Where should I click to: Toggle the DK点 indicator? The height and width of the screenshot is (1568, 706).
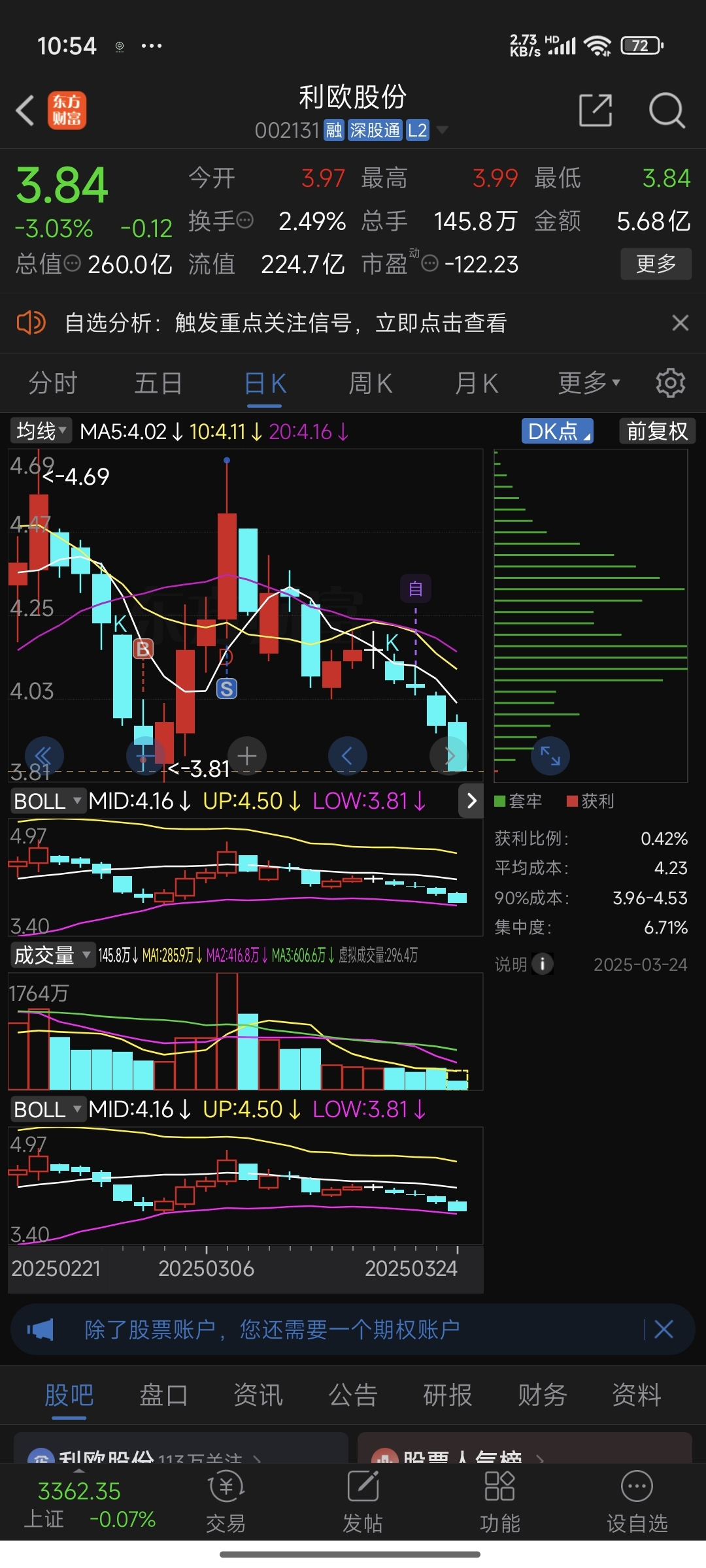pos(557,431)
